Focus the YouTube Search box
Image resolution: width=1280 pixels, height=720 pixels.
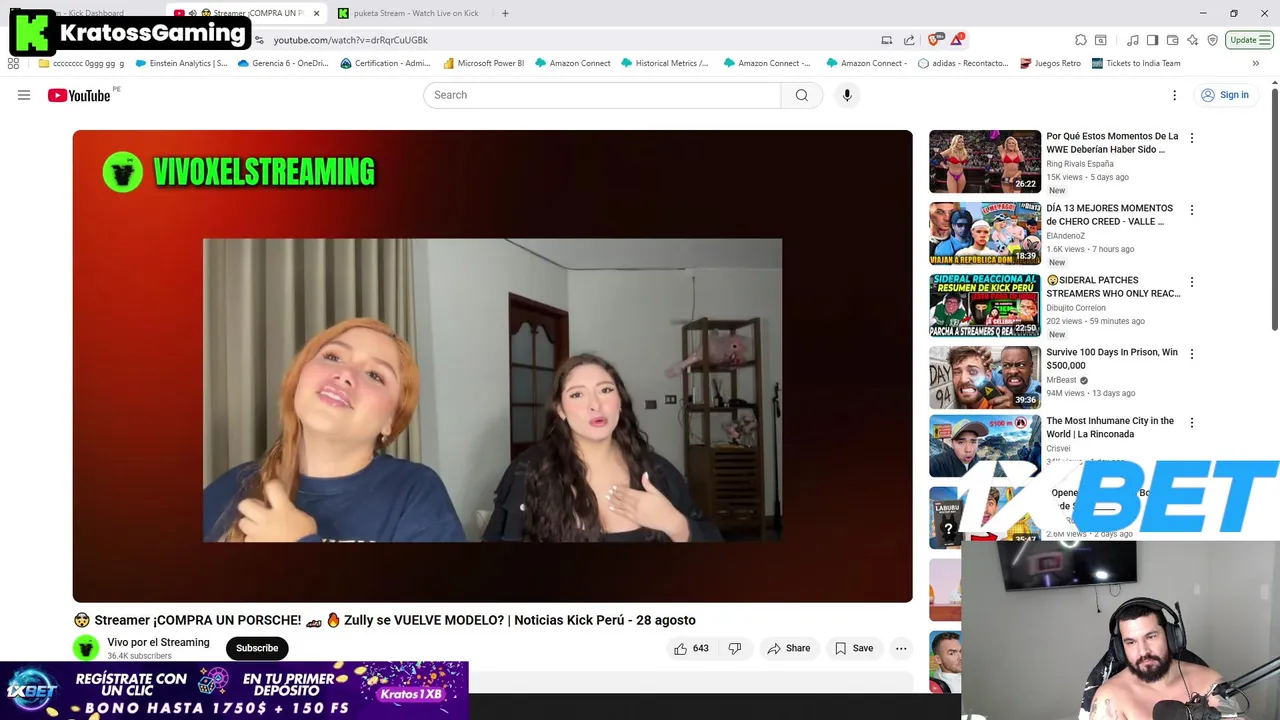[602, 95]
